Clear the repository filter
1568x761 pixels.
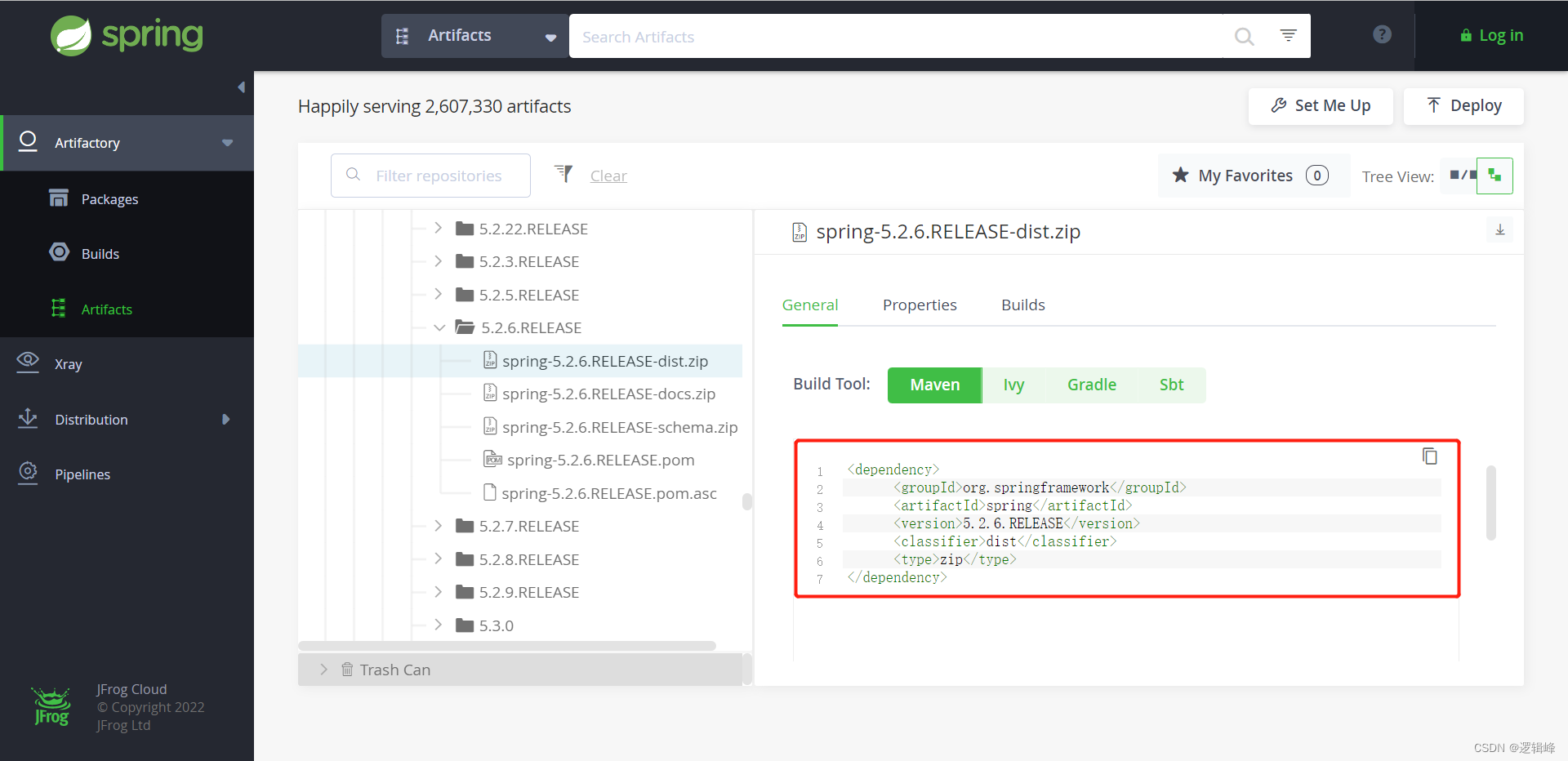(x=608, y=176)
